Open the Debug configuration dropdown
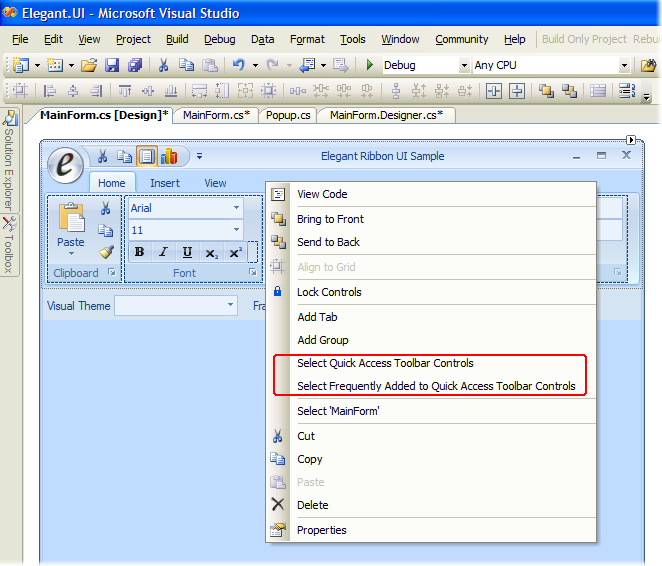The image size is (662, 566). tap(464, 65)
